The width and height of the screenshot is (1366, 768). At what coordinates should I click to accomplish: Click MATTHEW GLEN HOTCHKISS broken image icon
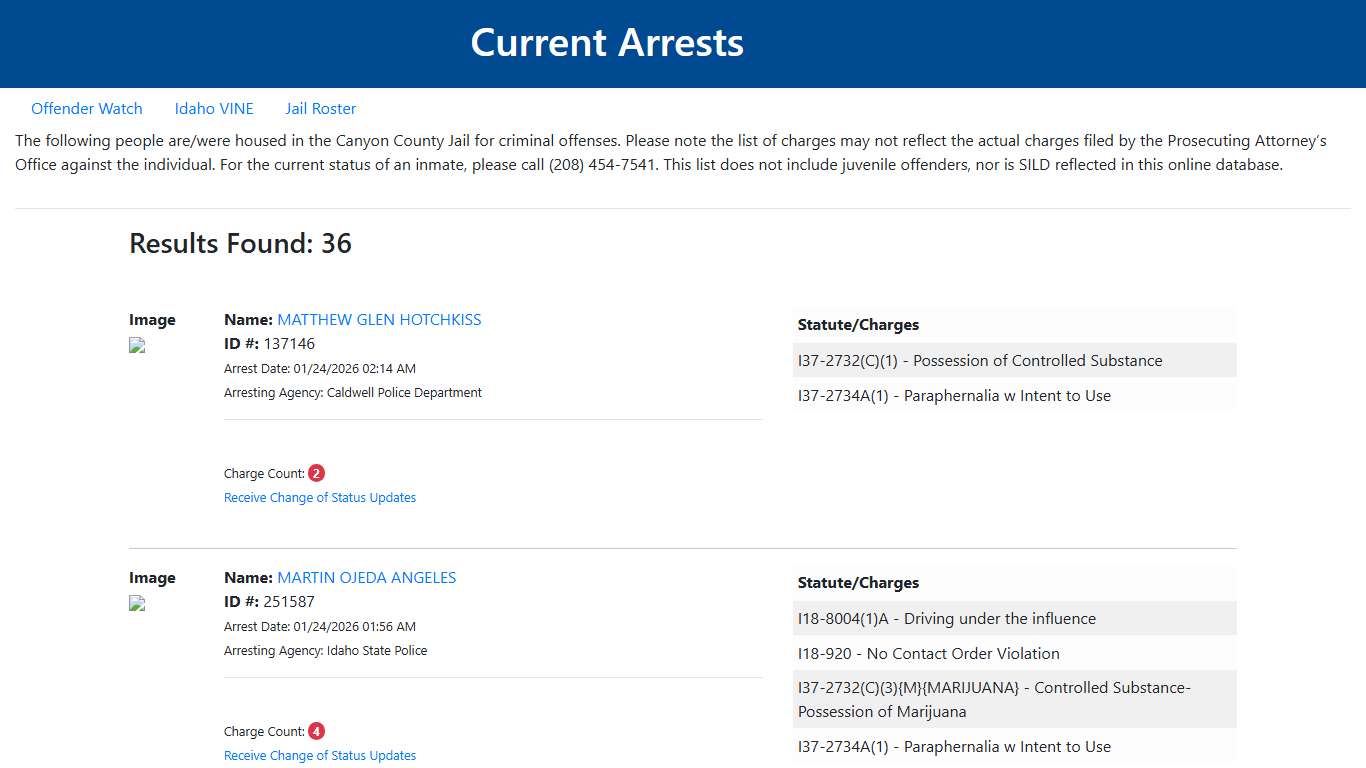coord(135,345)
